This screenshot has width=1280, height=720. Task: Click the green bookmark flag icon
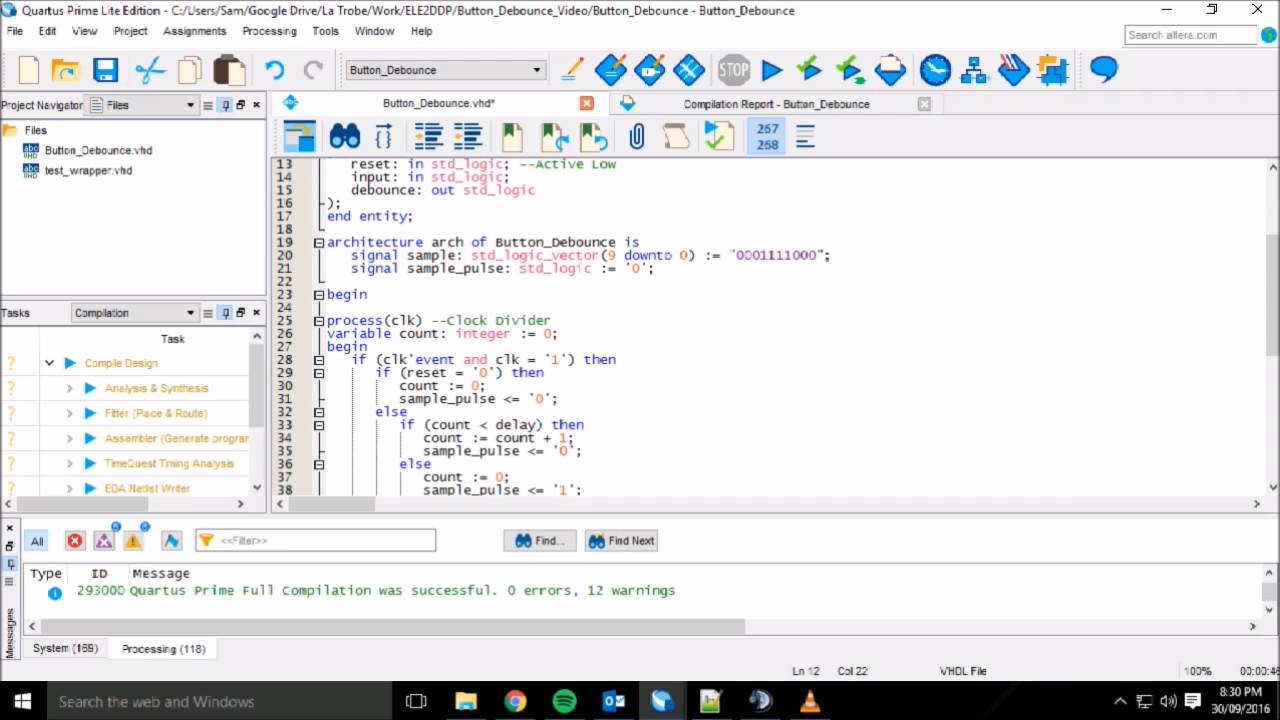click(x=512, y=136)
